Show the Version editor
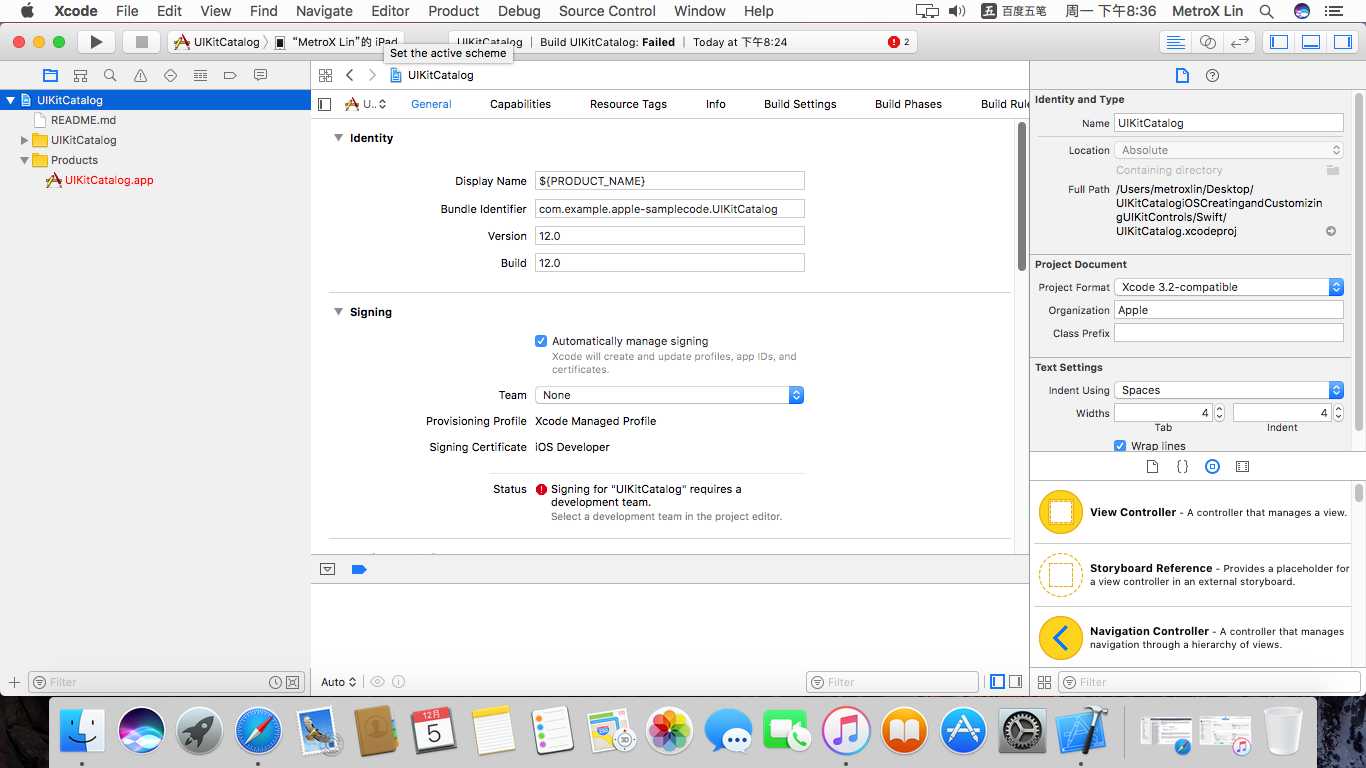The width and height of the screenshot is (1366, 768). point(1240,42)
